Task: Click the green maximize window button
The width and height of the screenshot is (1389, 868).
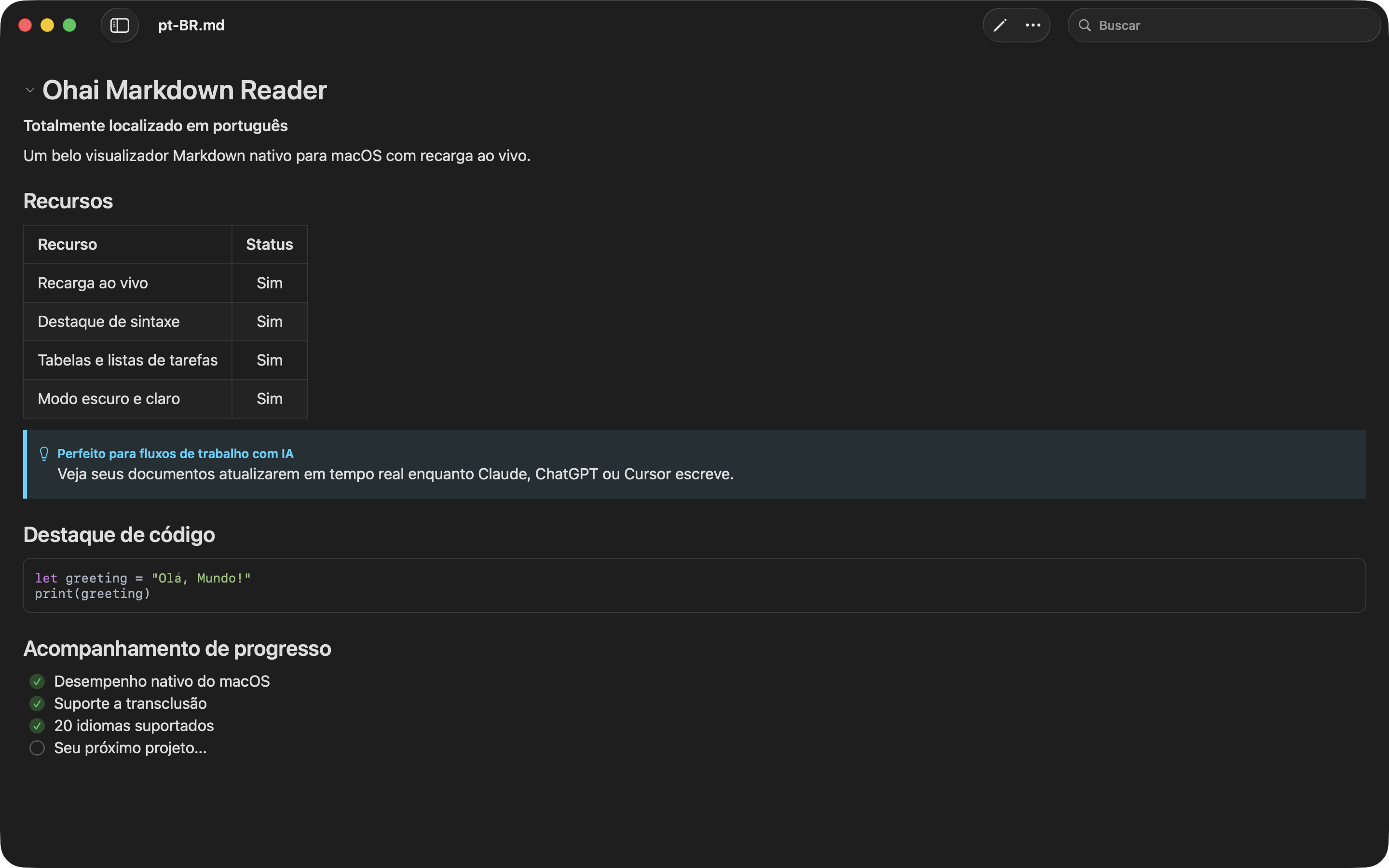Action: point(69,25)
